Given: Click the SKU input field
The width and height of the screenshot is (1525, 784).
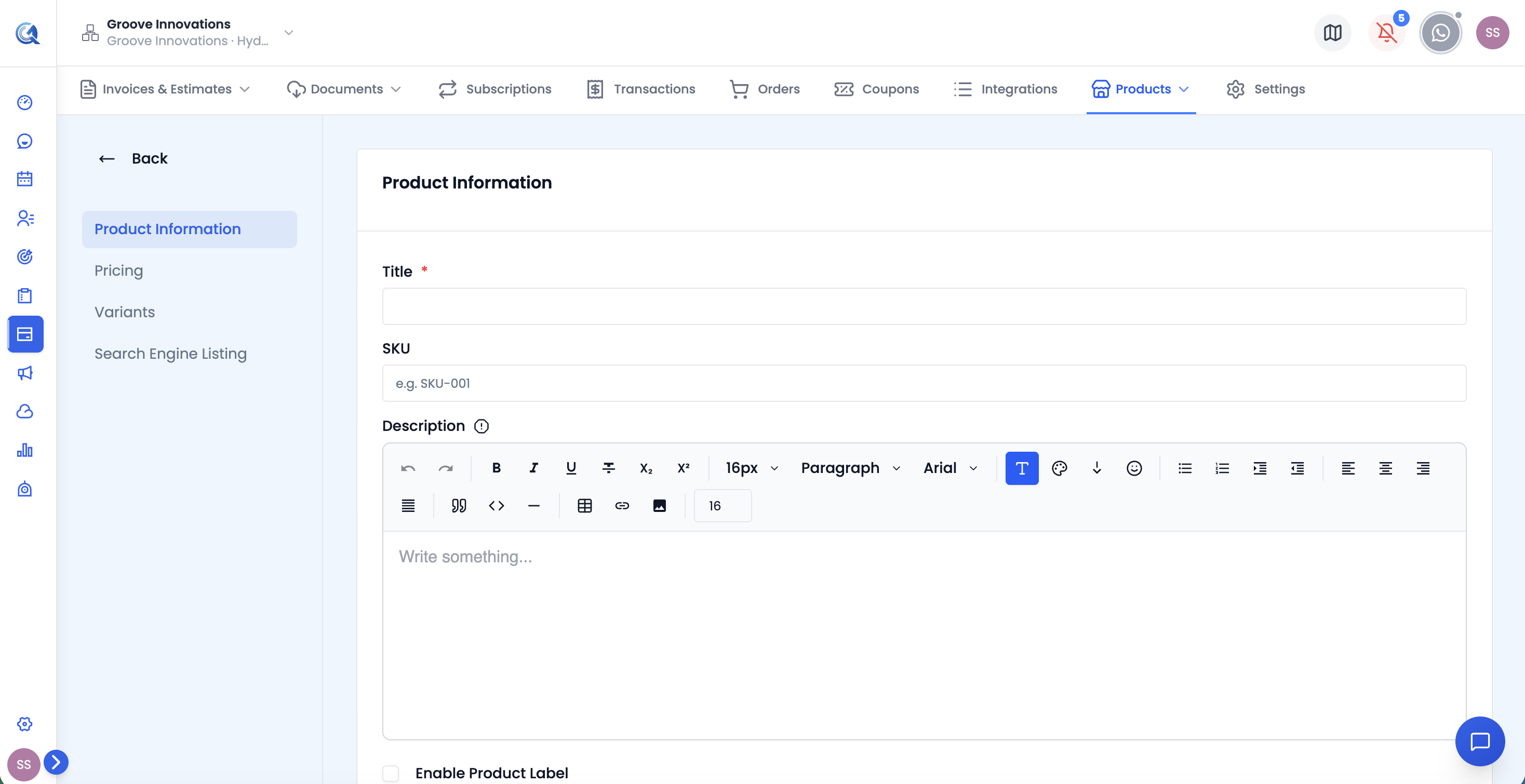Looking at the screenshot, I should click(x=924, y=383).
